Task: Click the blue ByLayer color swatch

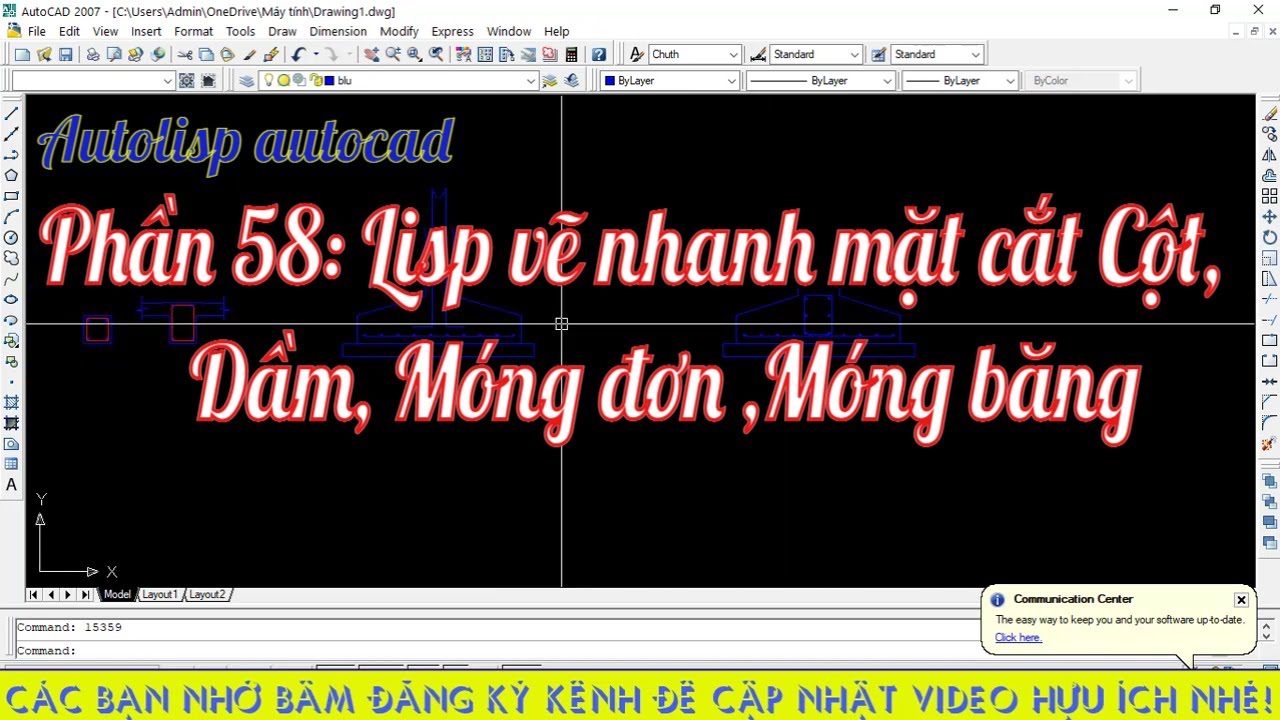Action: [610, 81]
